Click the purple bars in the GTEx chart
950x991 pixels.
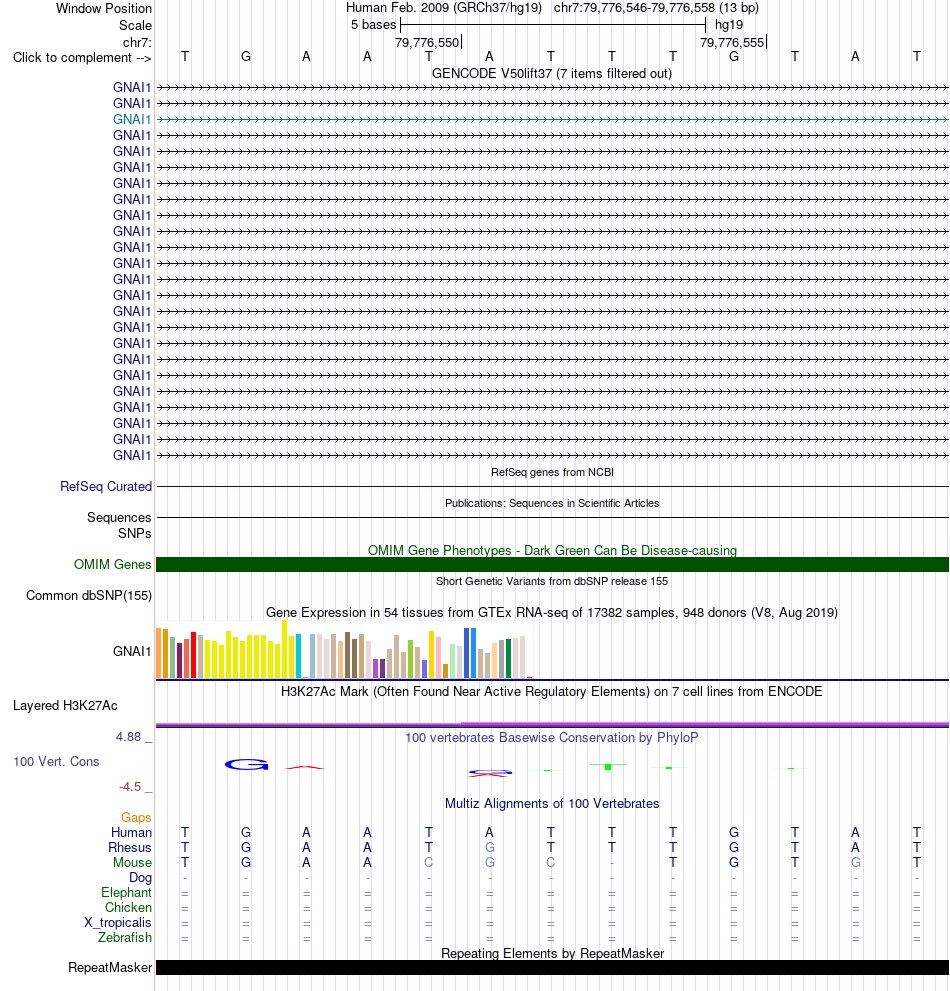coord(379,668)
